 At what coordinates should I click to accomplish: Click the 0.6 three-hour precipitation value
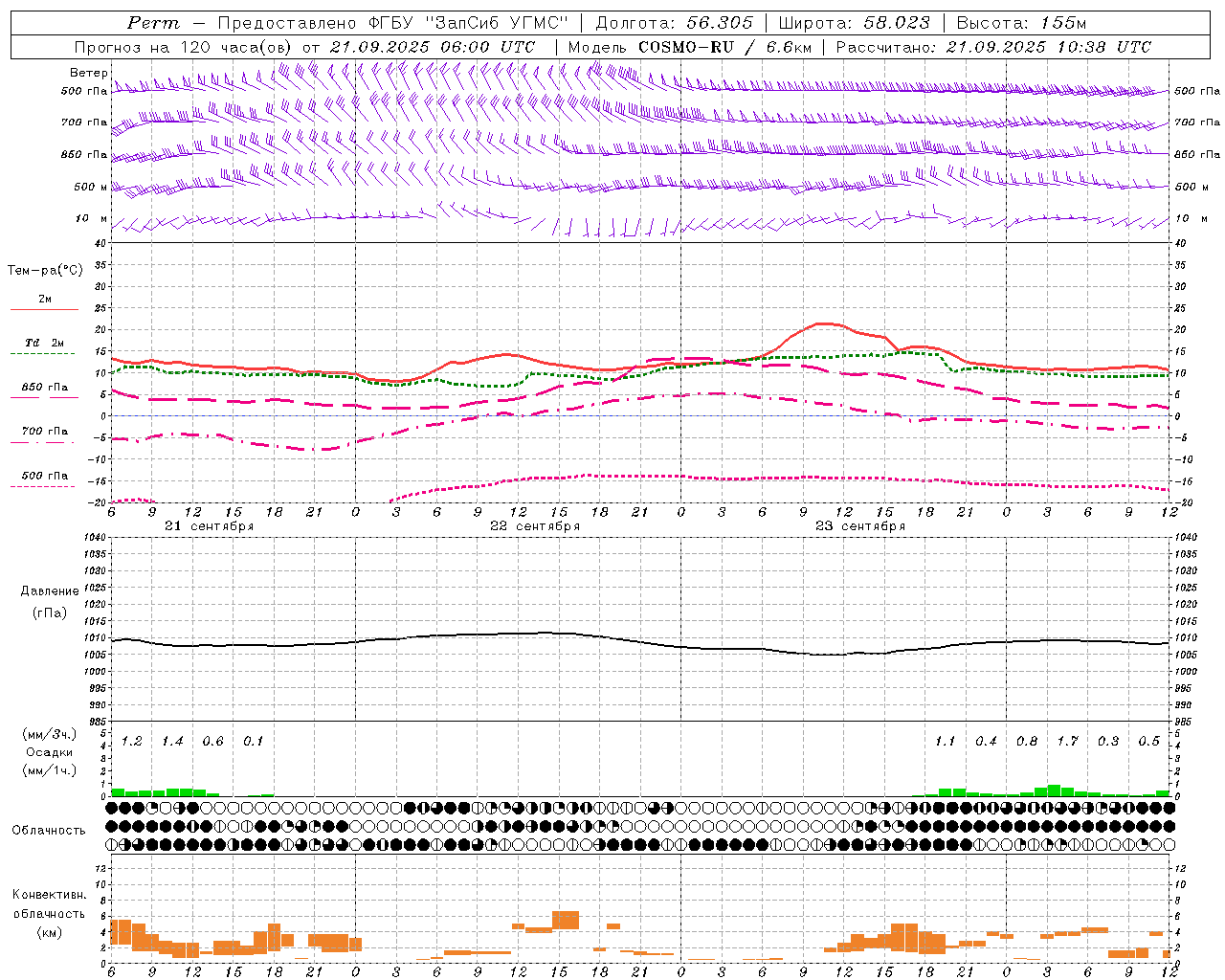[x=213, y=741]
